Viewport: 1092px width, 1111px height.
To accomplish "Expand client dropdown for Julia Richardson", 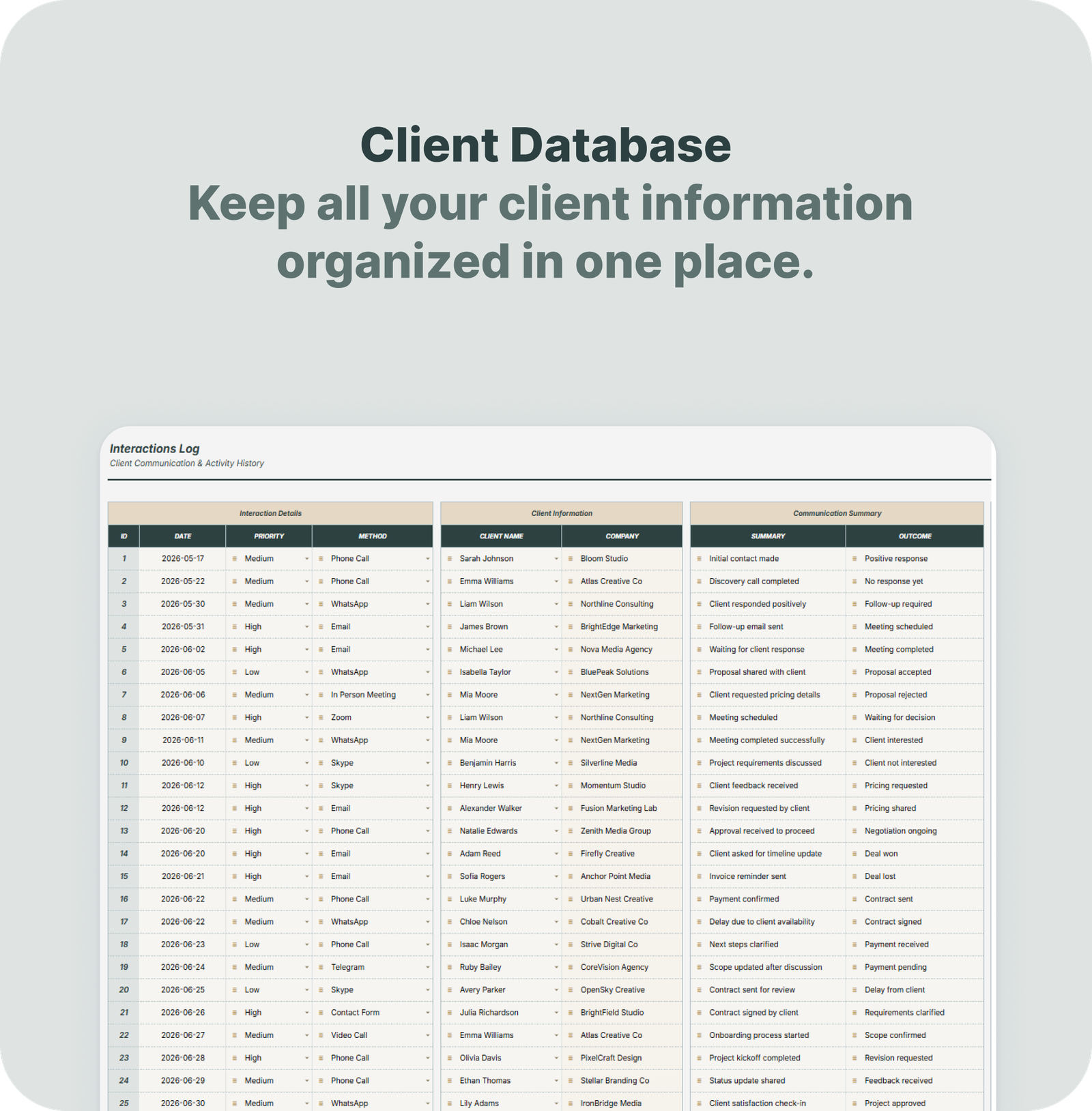I will (556, 1013).
